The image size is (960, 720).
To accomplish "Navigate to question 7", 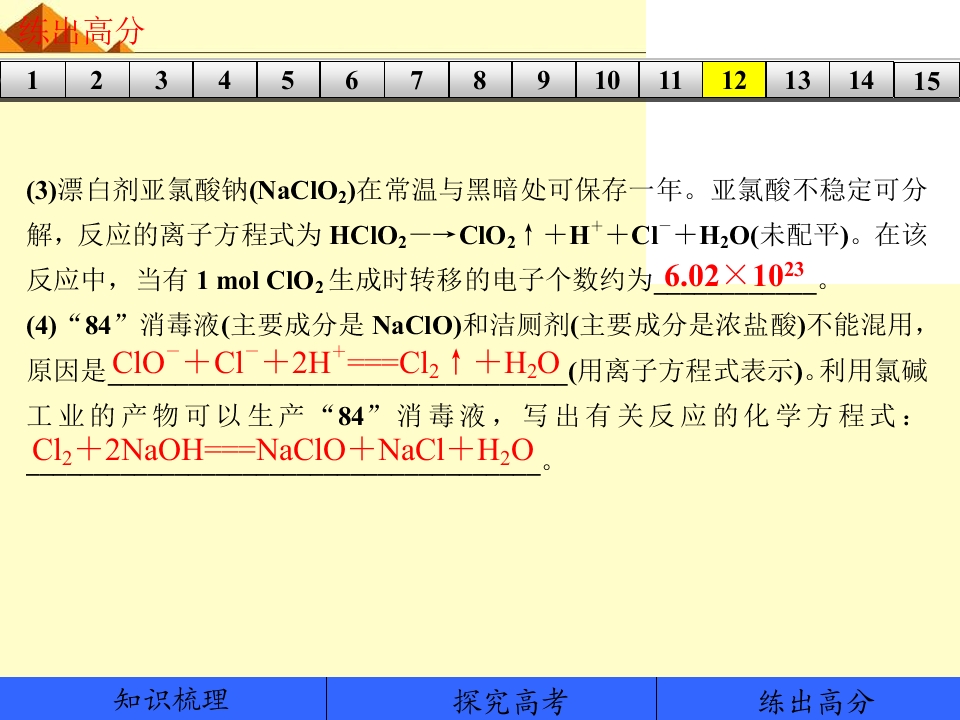I will pyautogui.click(x=416, y=80).
